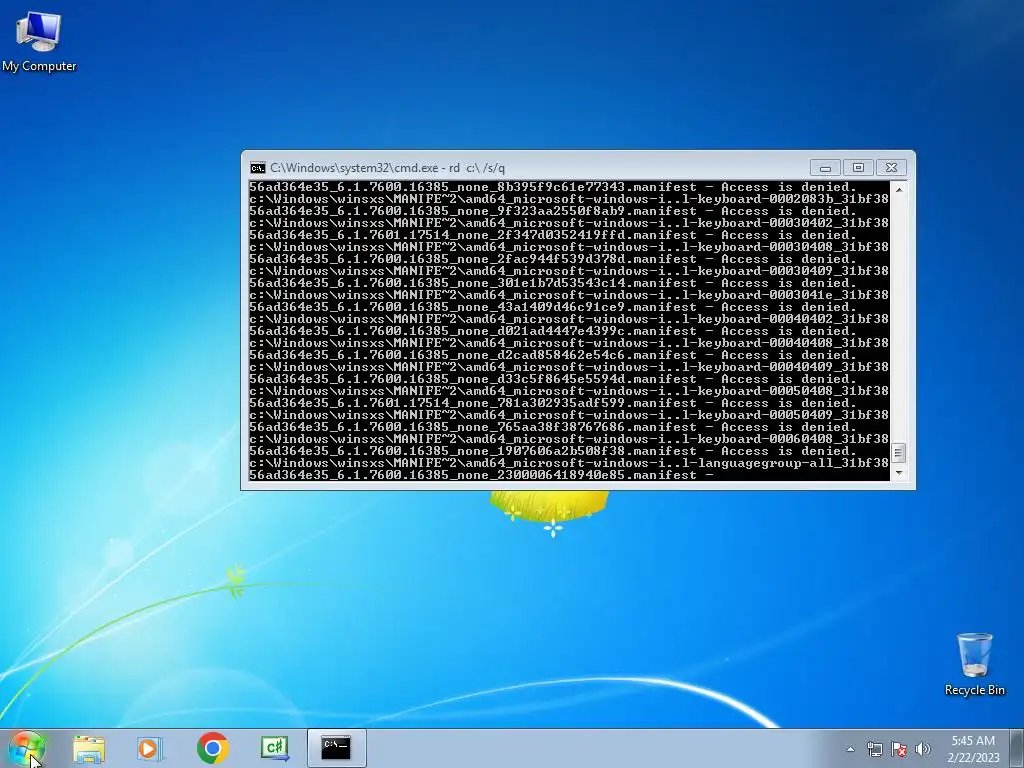Open the My Computer desktop icon
The height and width of the screenshot is (768, 1024).
tap(39, 42)
